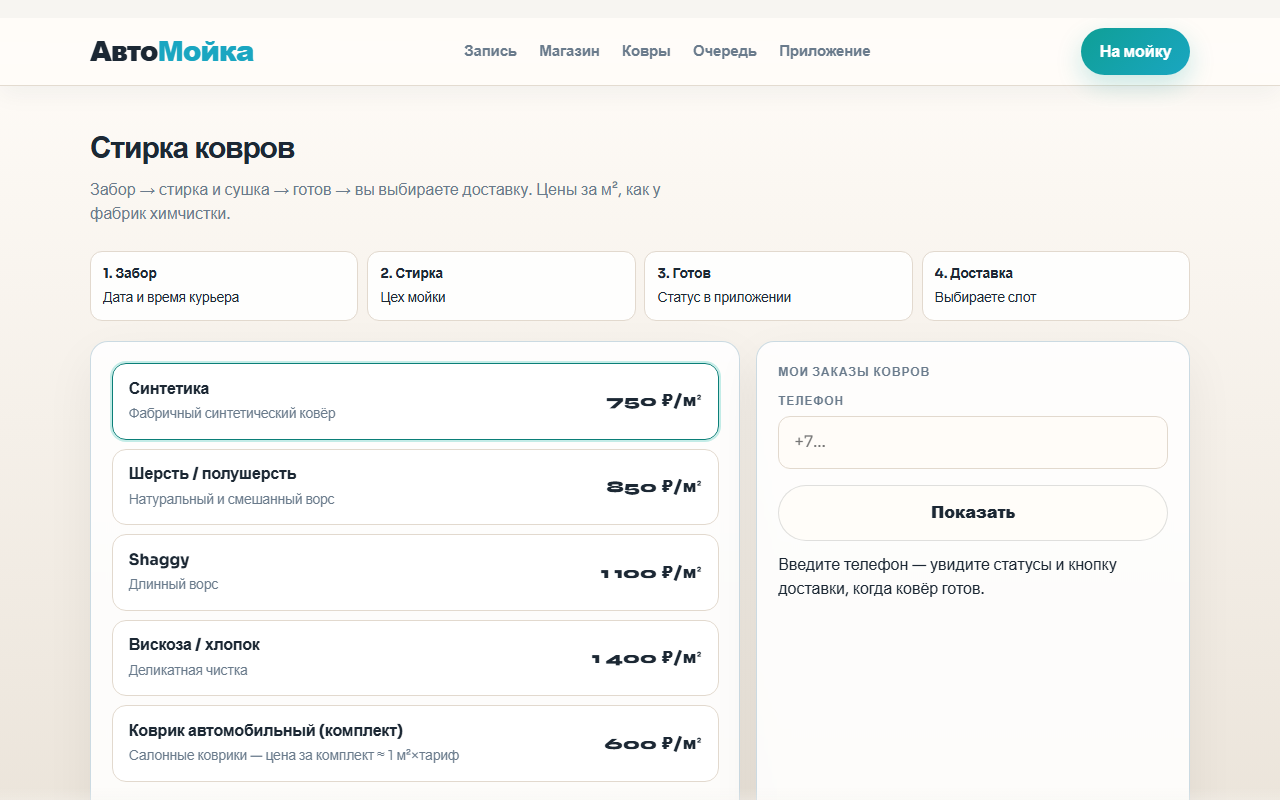Click the Мои заказы ковров label

(x=854, y=372)
